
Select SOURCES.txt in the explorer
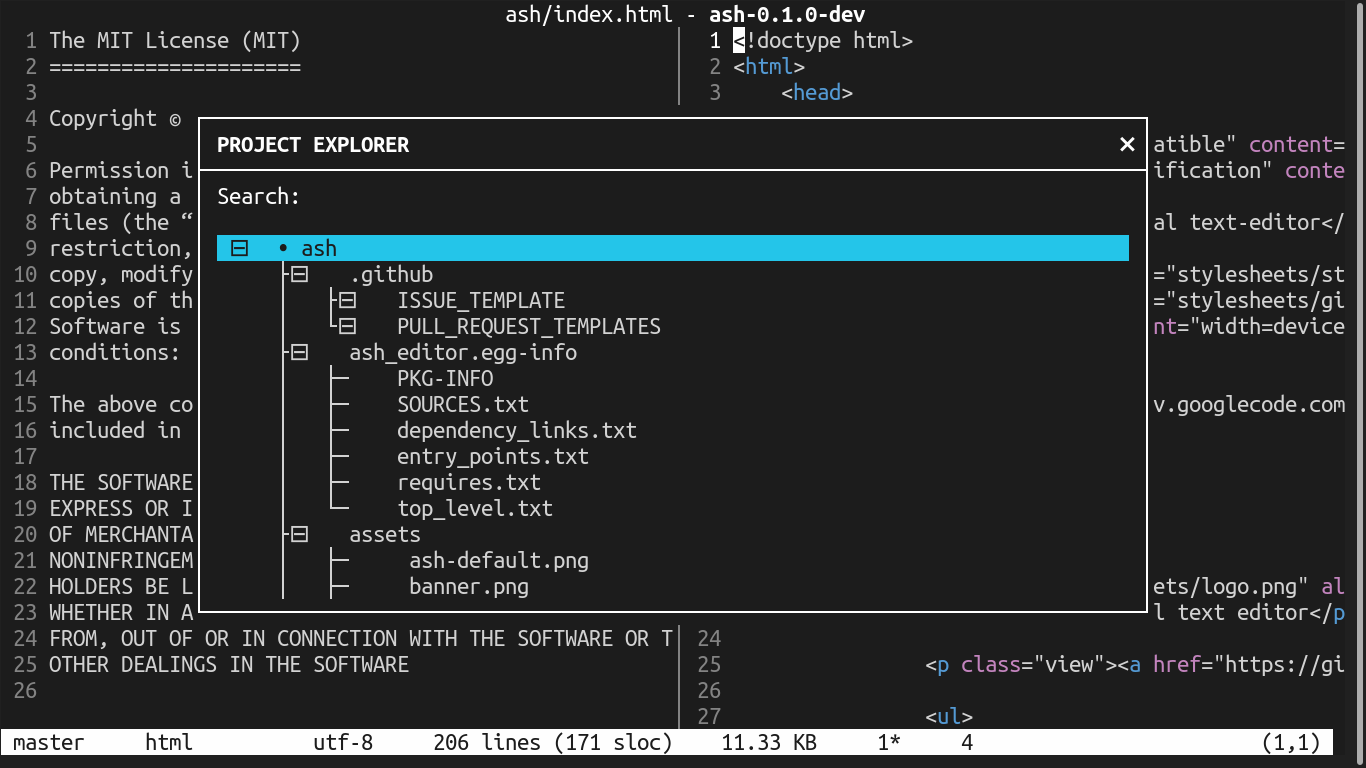[463, 404]
